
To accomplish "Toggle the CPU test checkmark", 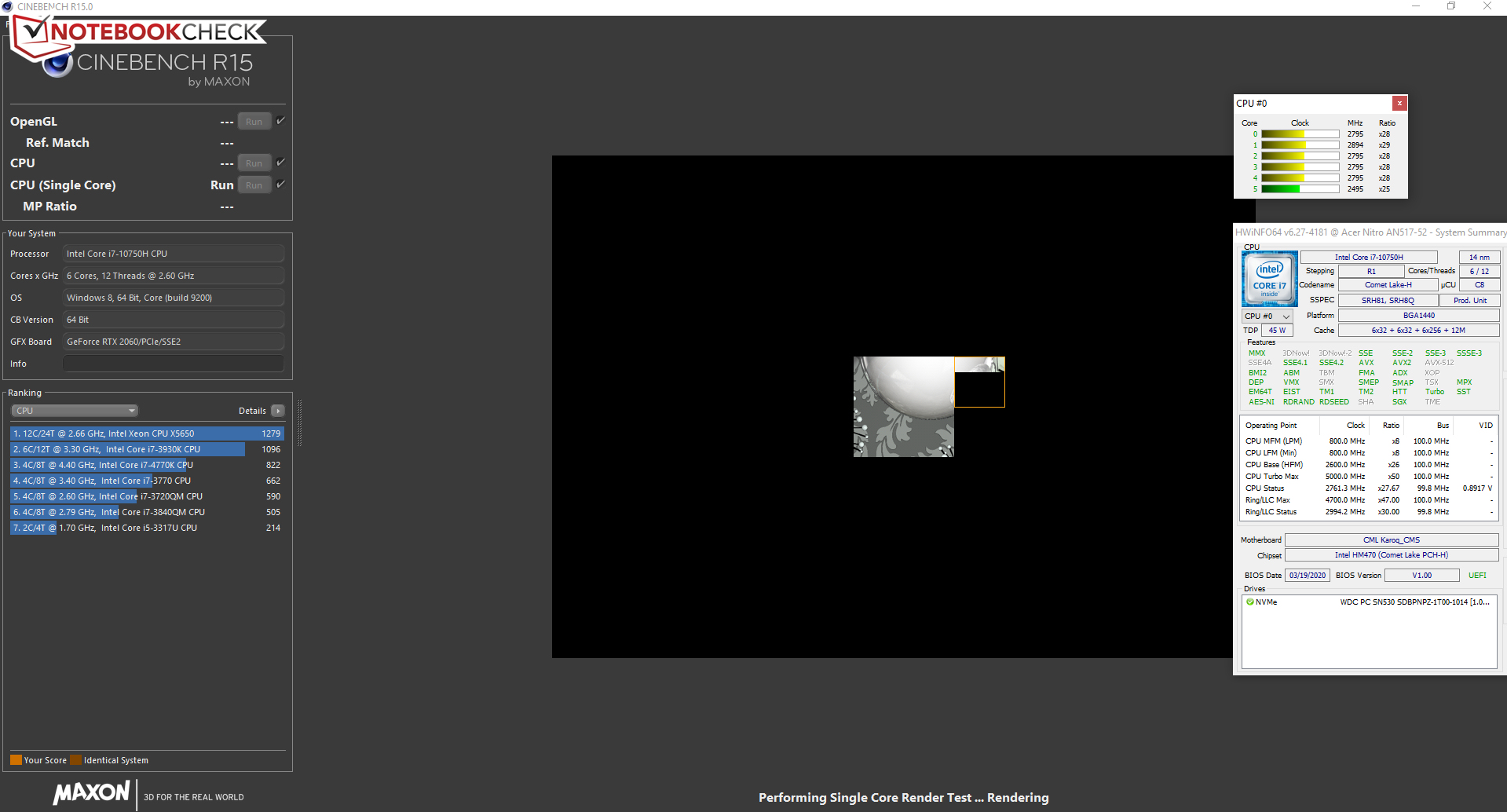I will [280, 162].
